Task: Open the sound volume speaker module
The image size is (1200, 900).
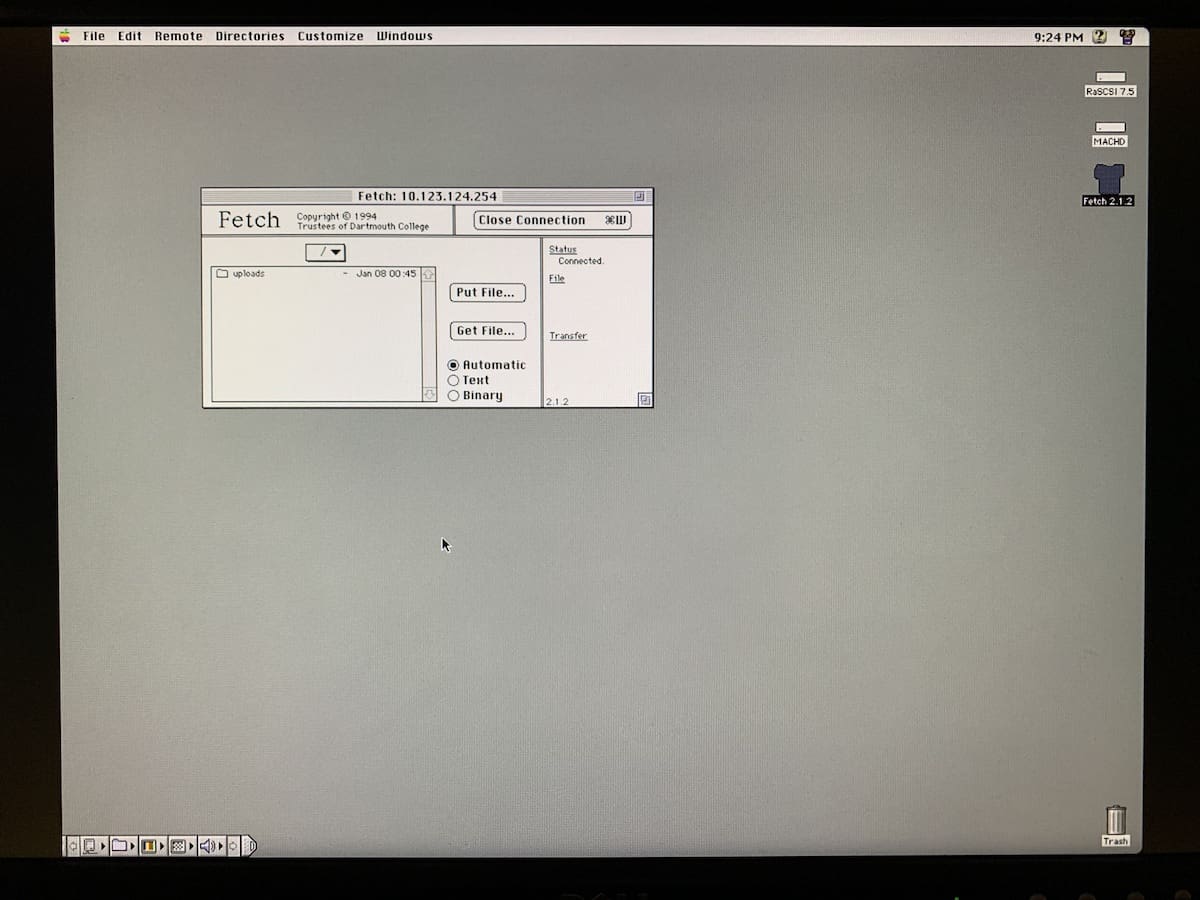Action: point(211,846)
